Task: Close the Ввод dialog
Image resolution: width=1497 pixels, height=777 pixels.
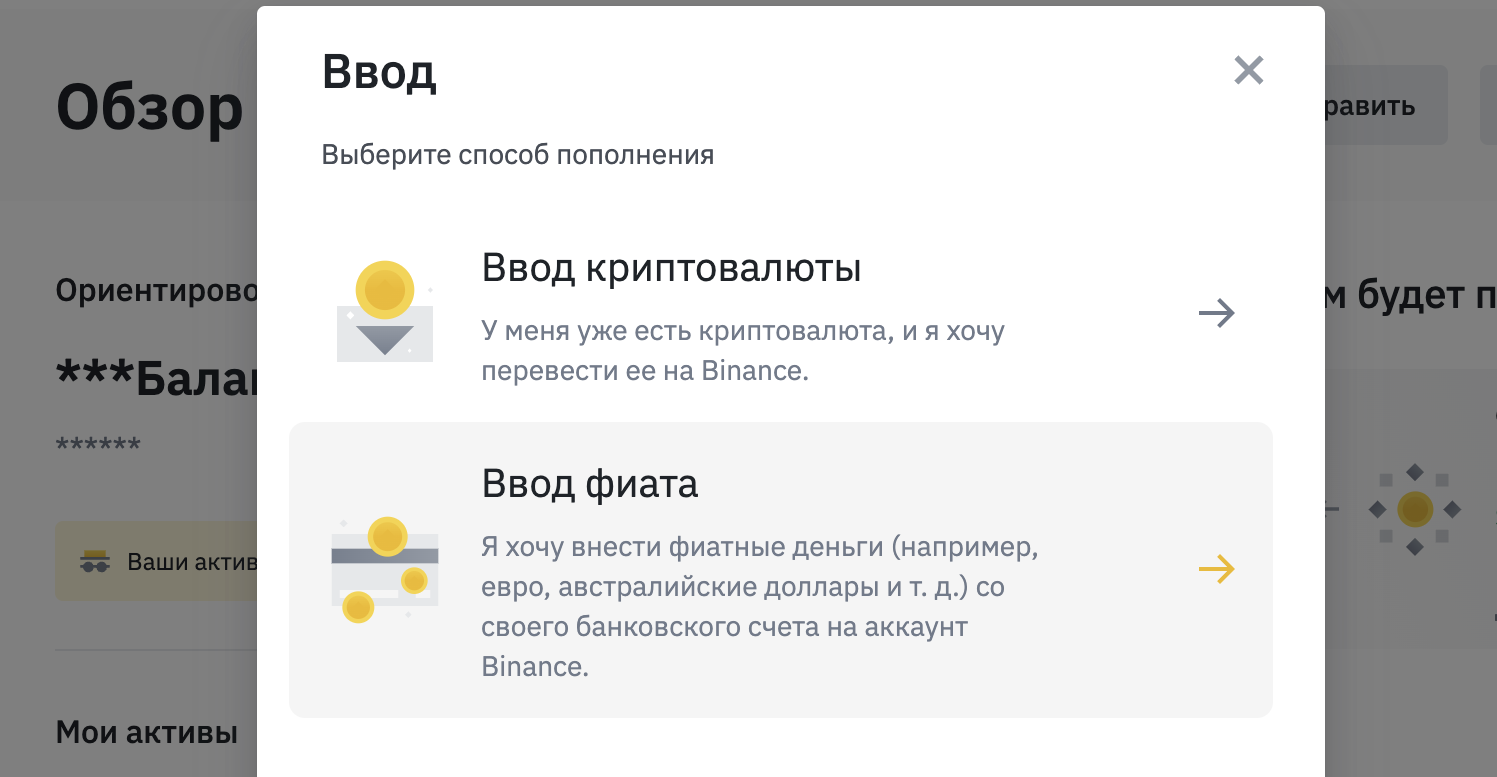Action: (x=1249, y=70)
